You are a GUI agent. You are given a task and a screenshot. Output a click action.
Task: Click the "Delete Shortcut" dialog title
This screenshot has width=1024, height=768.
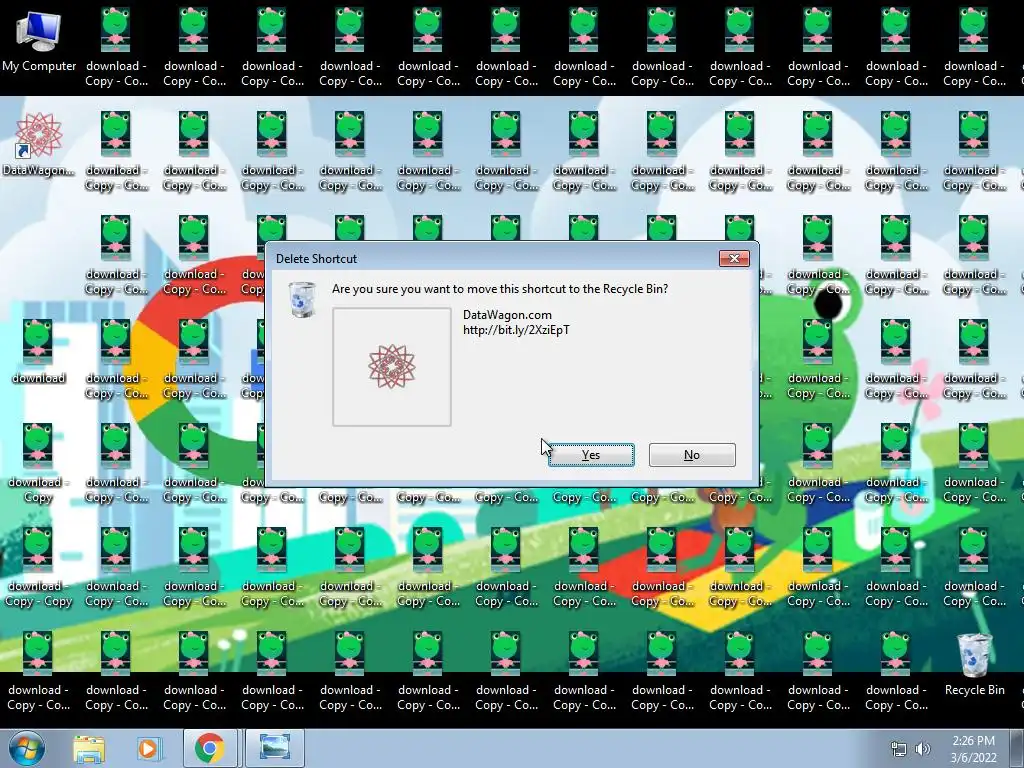pos(316,259)
